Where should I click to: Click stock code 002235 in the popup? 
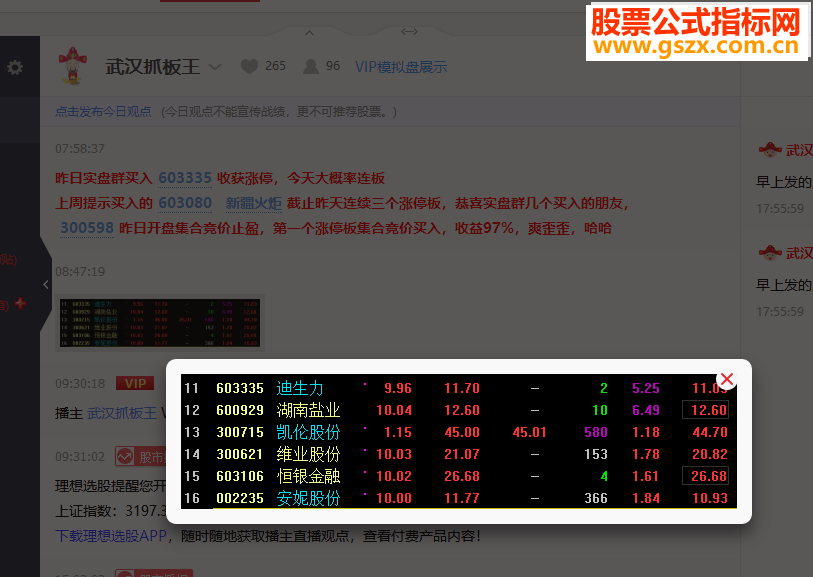[240, 498]
